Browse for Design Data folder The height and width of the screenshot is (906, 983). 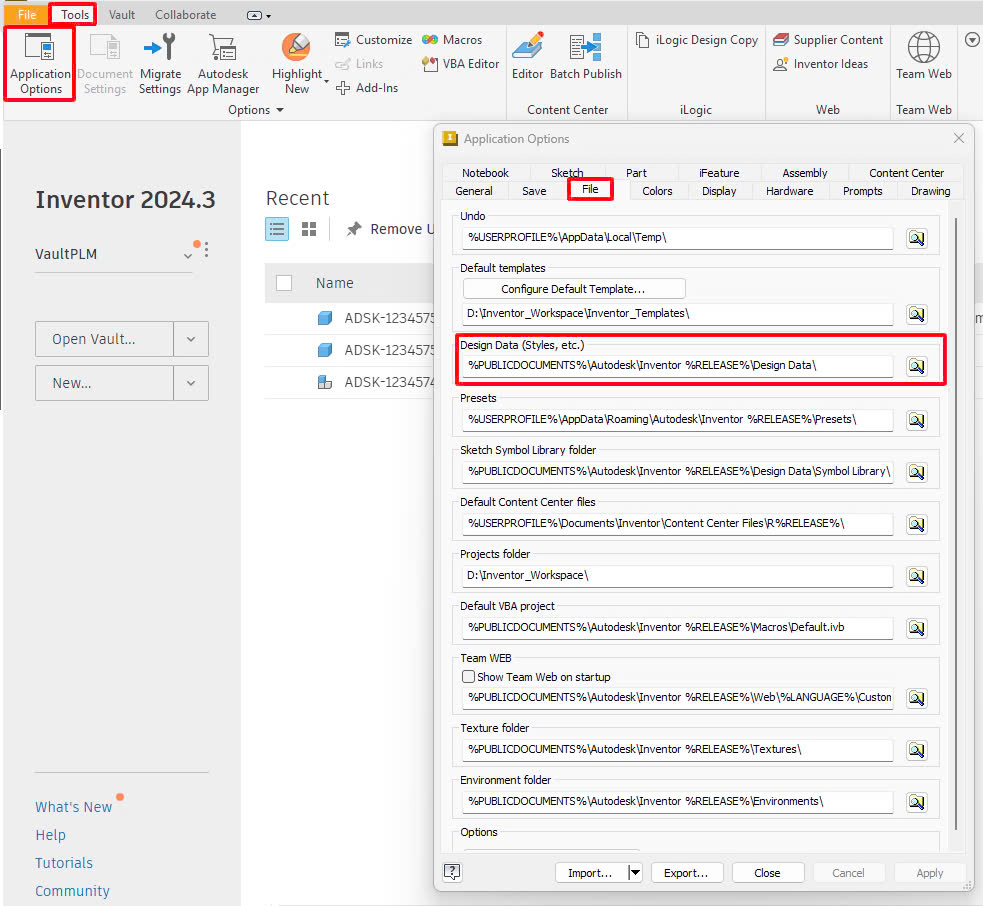click(x=917, y=366)
